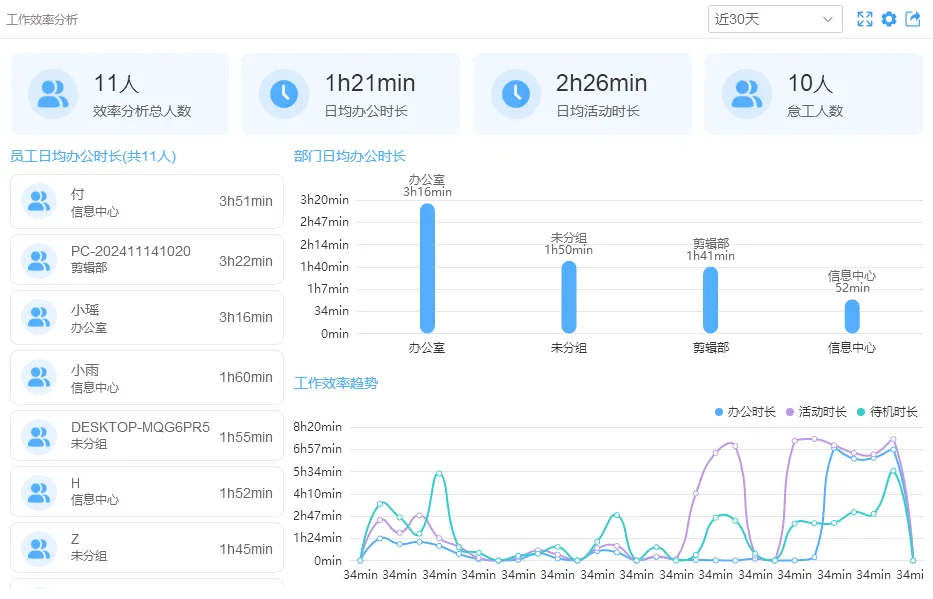This screenshot has height=599, width=933.
Task: Select DESKTOP-MQG6PR5 employee name
Action: [140, 428]
